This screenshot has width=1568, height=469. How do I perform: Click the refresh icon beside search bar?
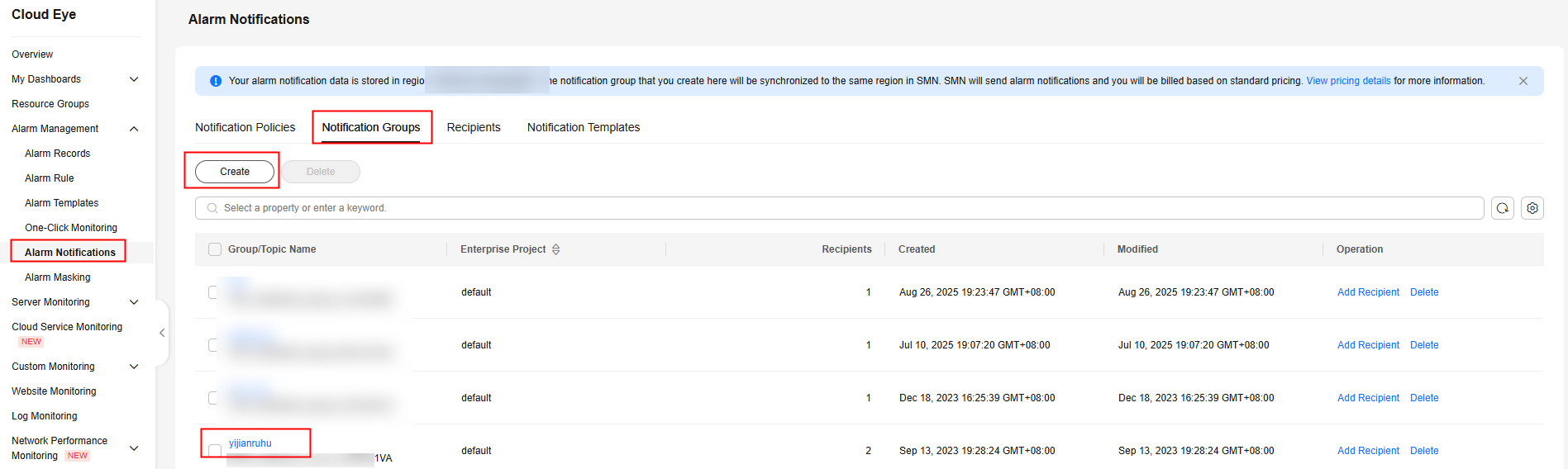1503,208
